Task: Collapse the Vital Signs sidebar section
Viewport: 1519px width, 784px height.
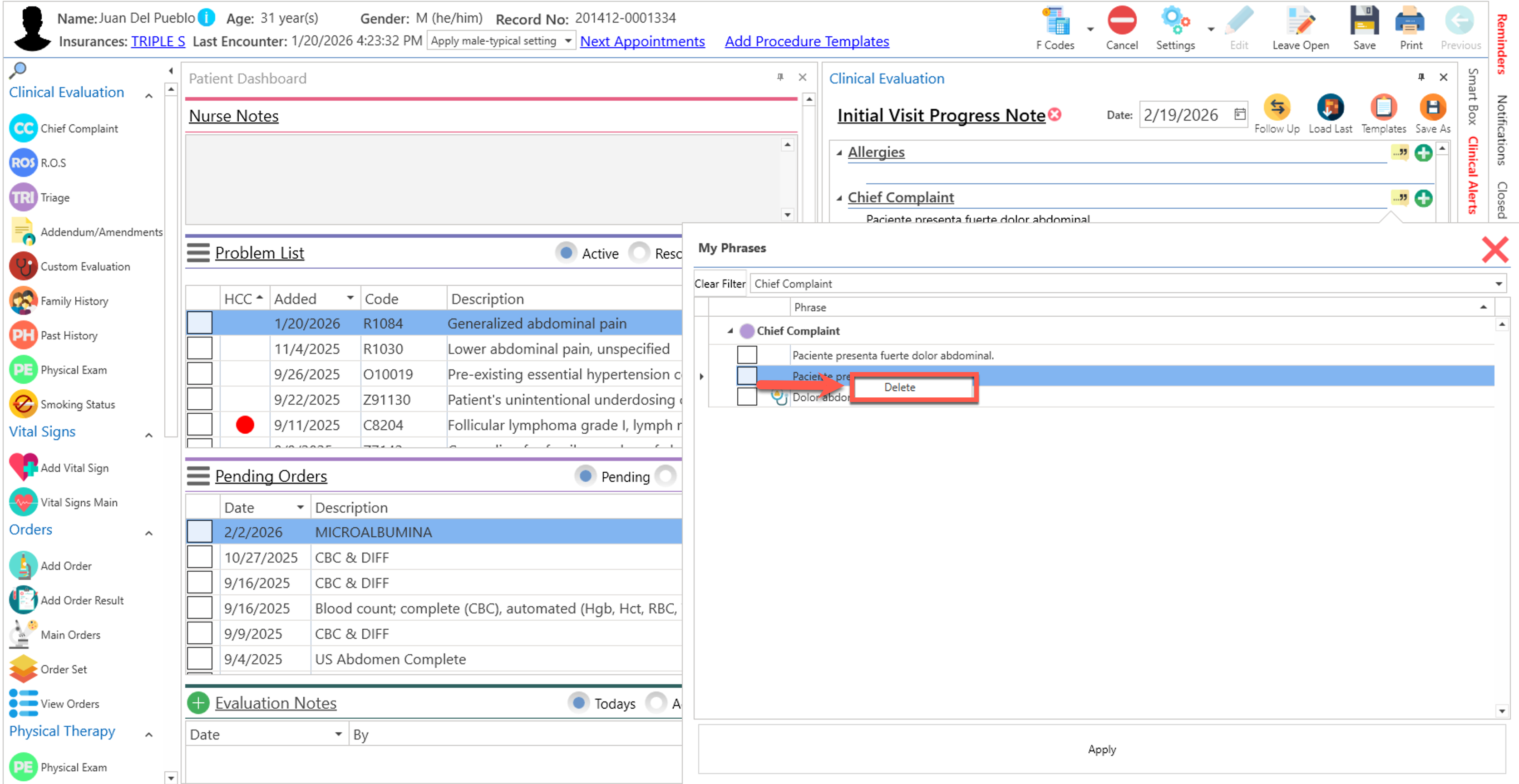Action: [149, 435]
